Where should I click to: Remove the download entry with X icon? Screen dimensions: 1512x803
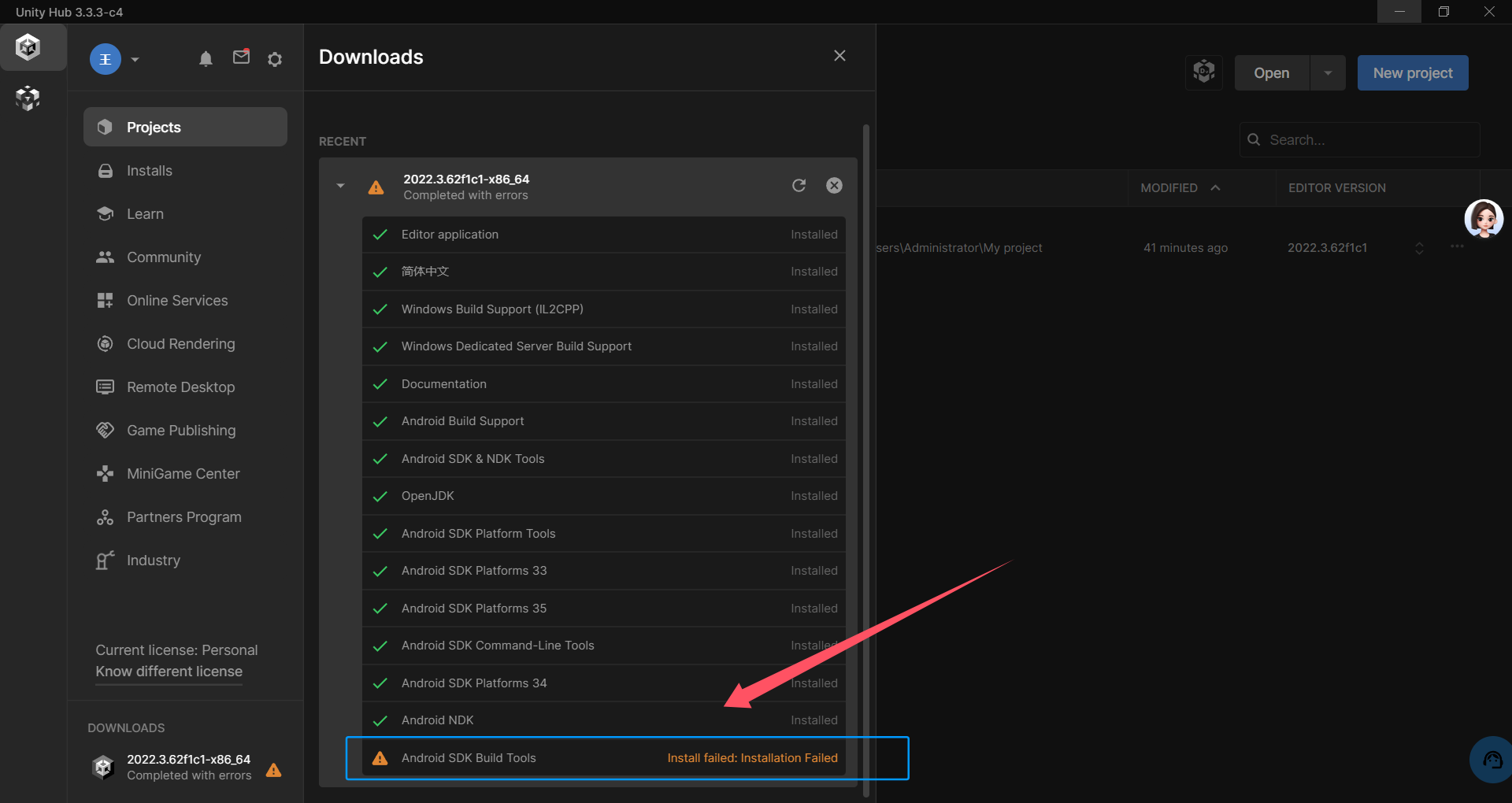coord(834,185)
